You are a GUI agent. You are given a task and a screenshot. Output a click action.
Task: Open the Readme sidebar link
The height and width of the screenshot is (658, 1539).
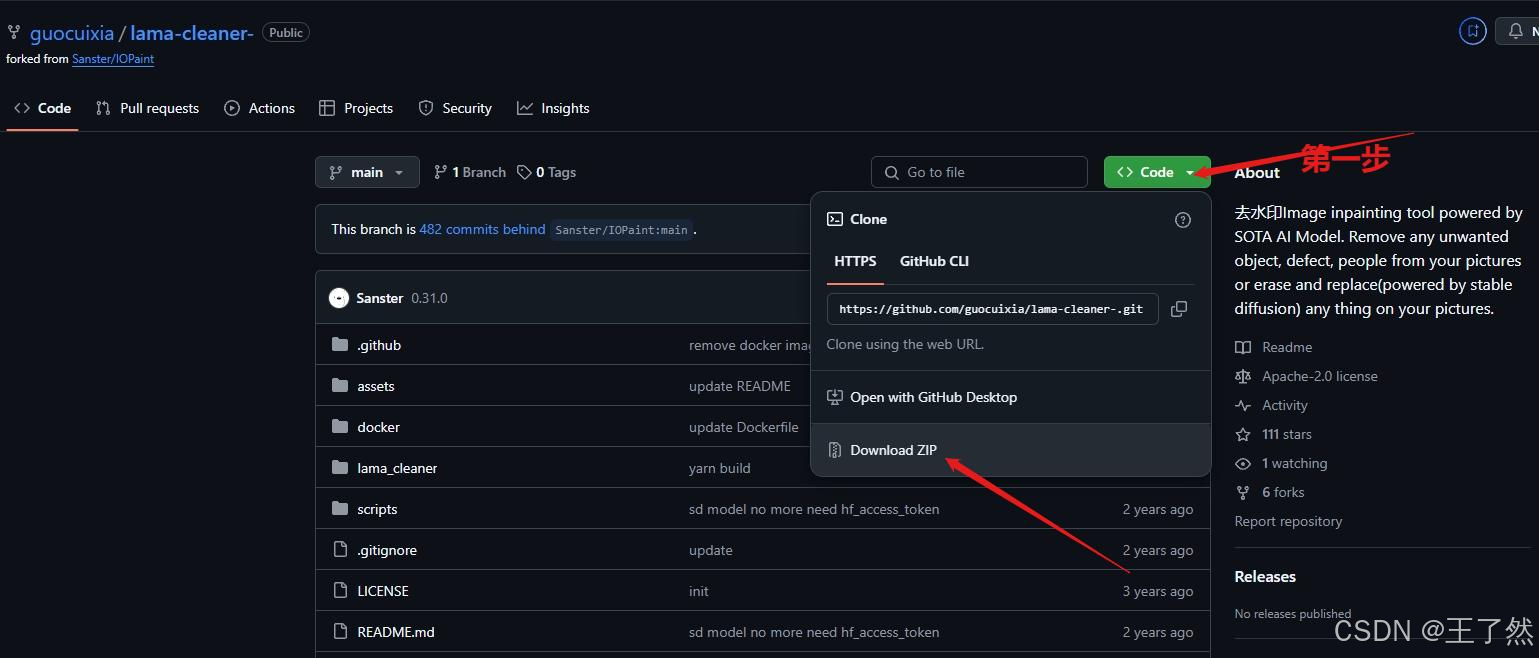coord(1275,347)
